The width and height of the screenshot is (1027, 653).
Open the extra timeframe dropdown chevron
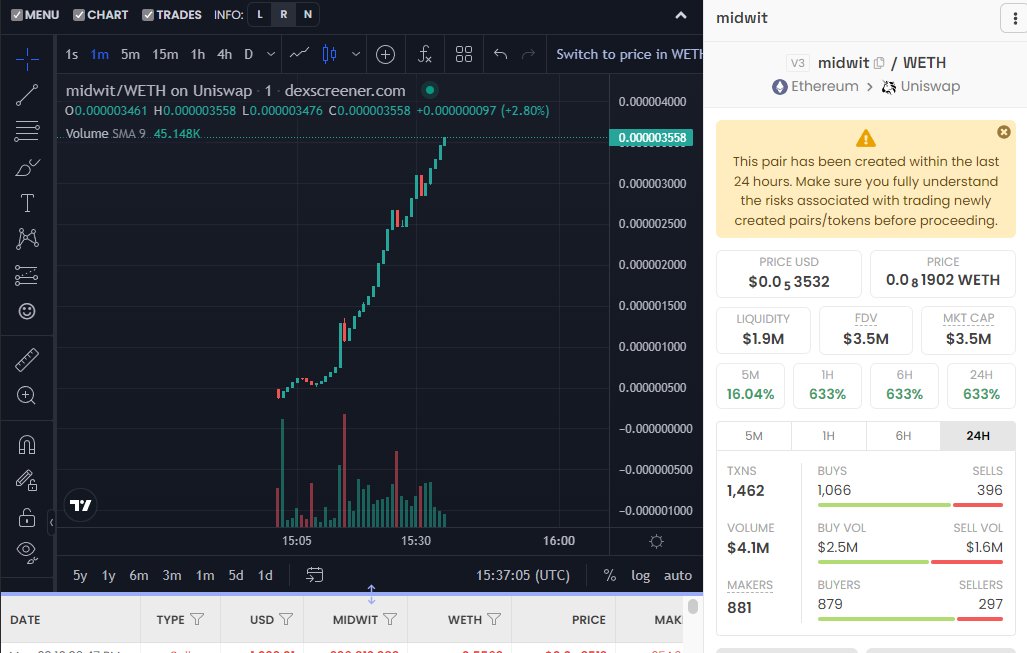point(270,54)
